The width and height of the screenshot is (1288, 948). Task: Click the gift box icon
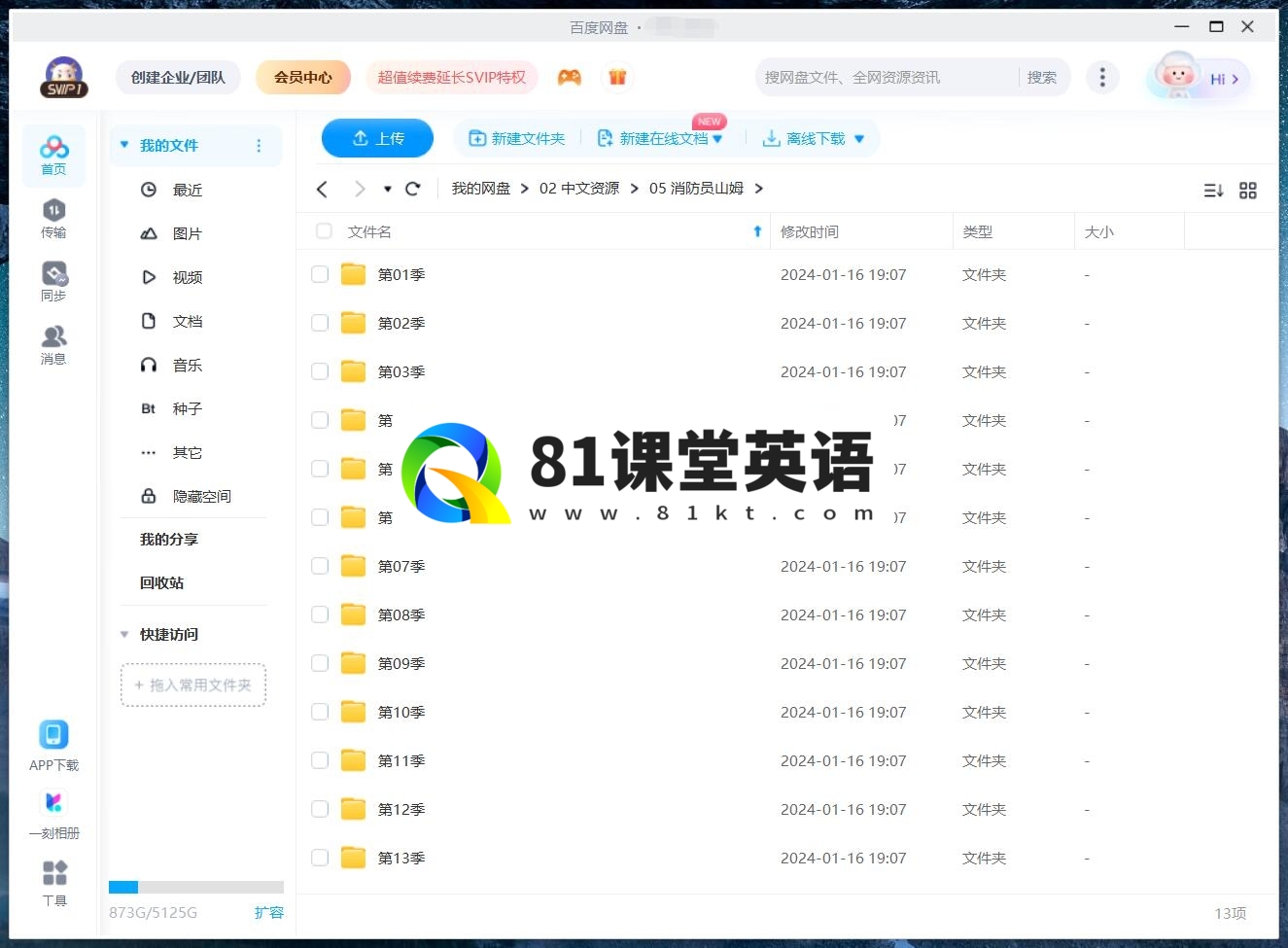pyautogui.click(x=617, y=78)
